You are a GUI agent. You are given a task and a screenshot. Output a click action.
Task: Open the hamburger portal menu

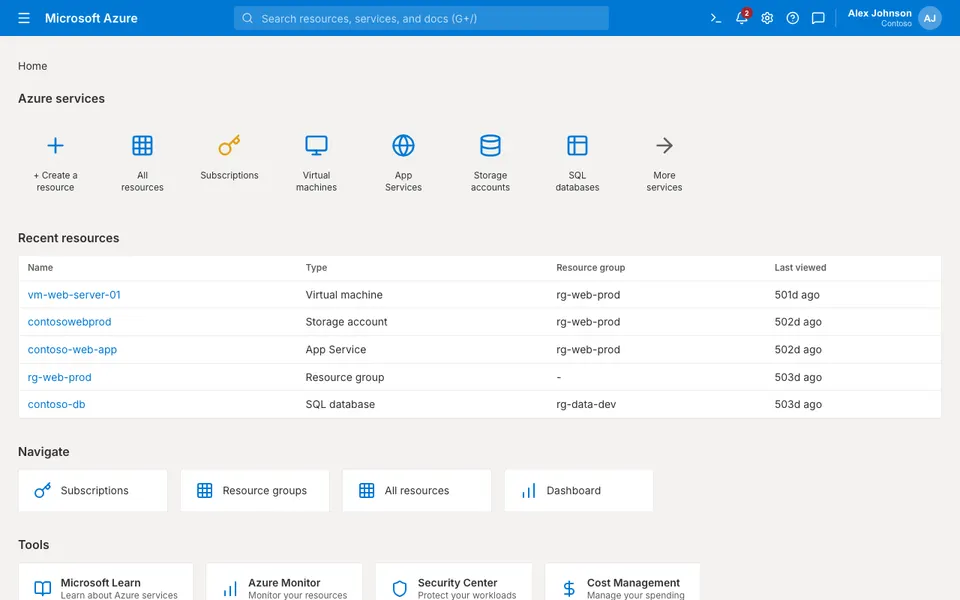[x=24, y=18]
